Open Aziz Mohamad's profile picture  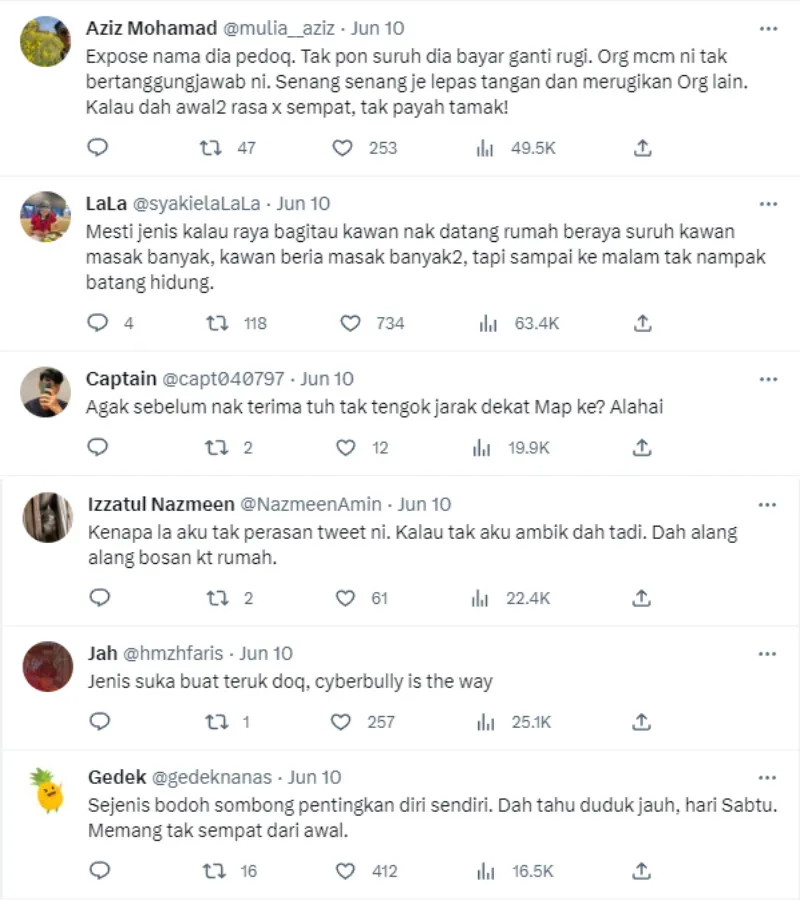tap(47, 42)
